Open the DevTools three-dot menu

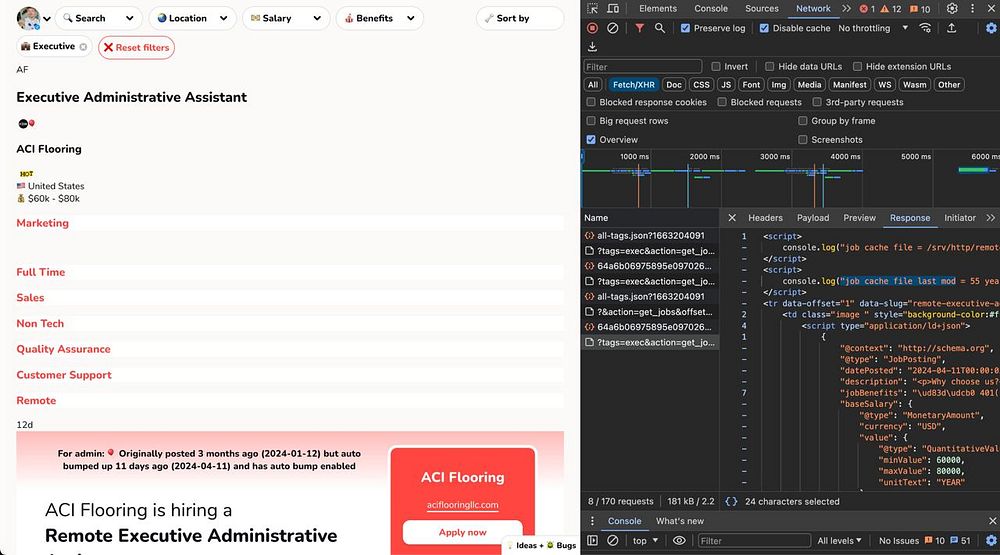(973, 8)
